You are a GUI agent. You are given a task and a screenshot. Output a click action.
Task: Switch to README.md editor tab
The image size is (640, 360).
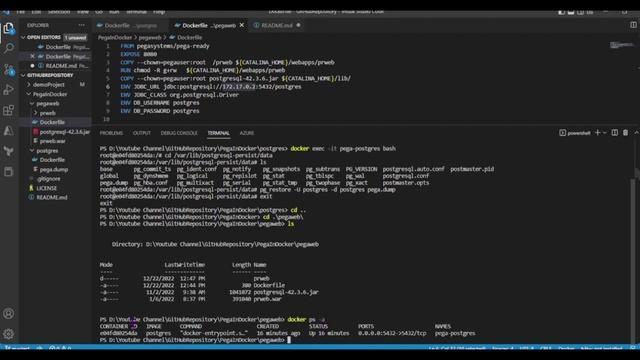pos(278,25)
